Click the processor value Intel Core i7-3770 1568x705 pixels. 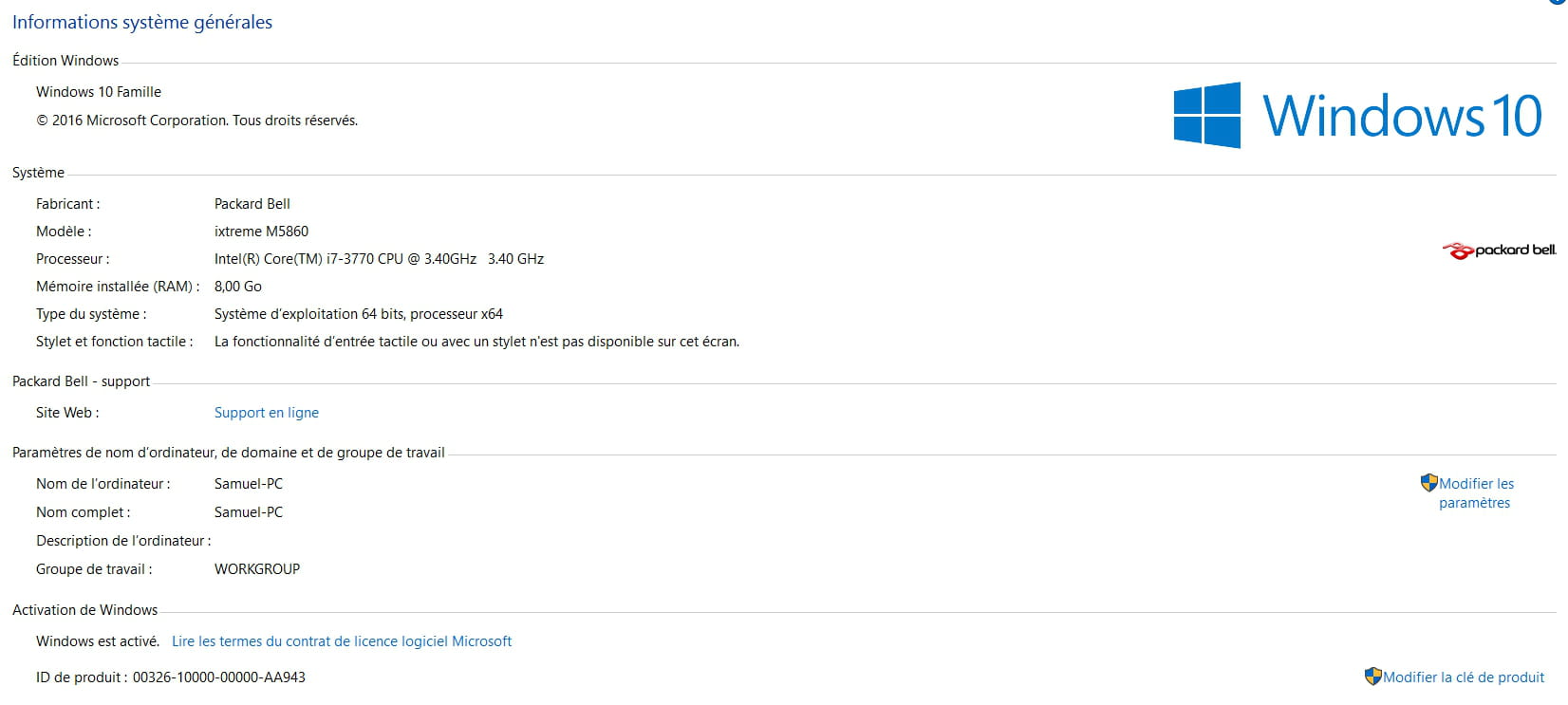379,259
